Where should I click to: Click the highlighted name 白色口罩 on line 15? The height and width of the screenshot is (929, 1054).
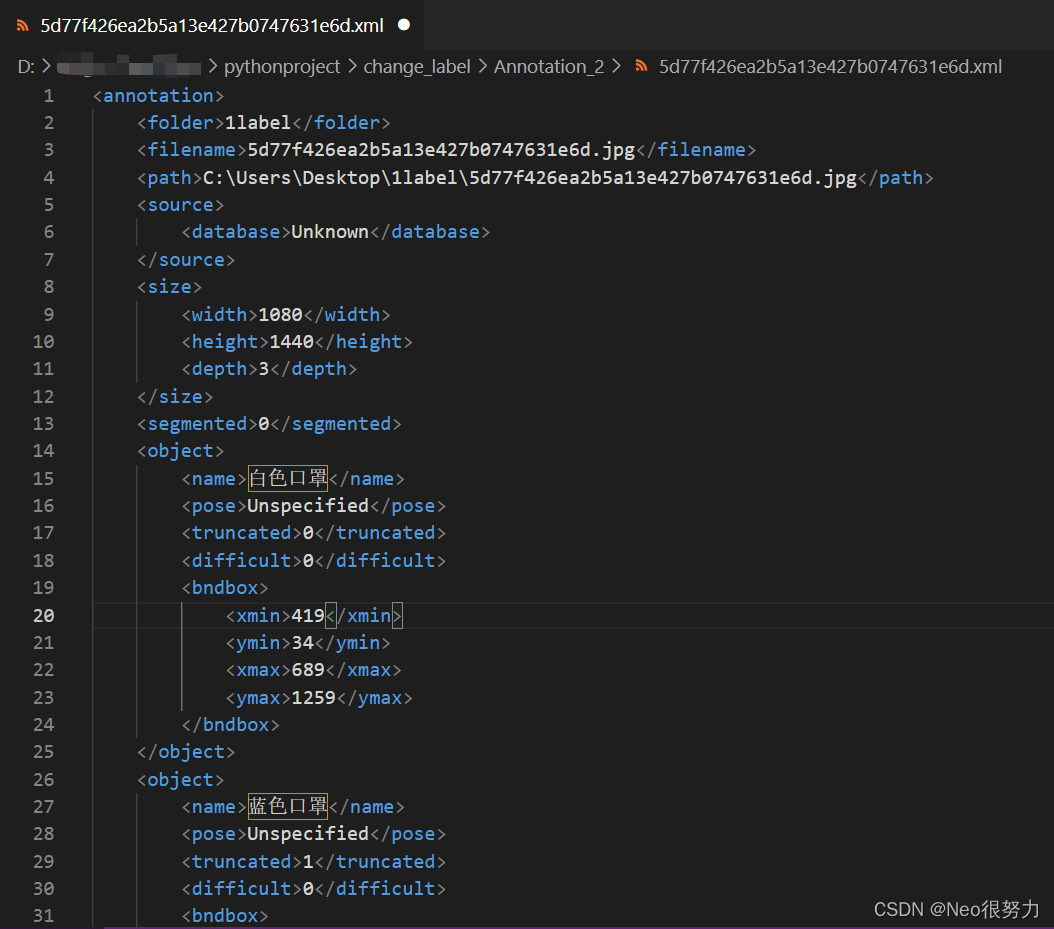tap(288, 479)
